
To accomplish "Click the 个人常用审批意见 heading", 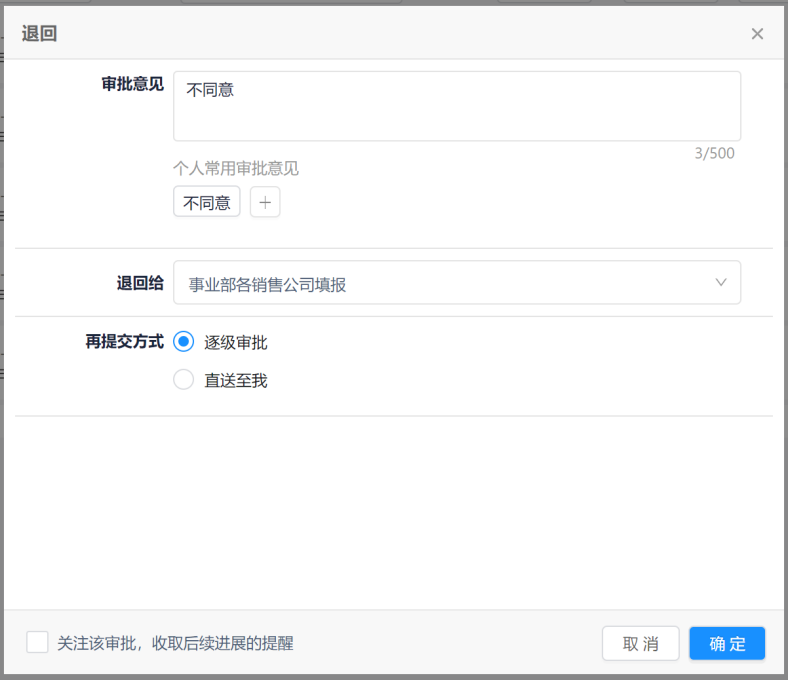I will pos(236,168).
